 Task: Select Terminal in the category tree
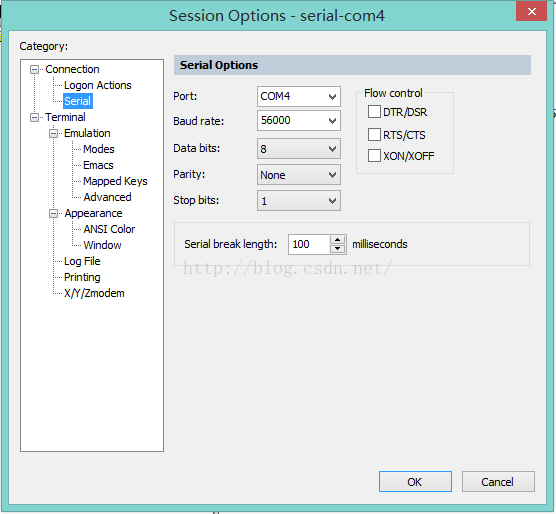65,117
